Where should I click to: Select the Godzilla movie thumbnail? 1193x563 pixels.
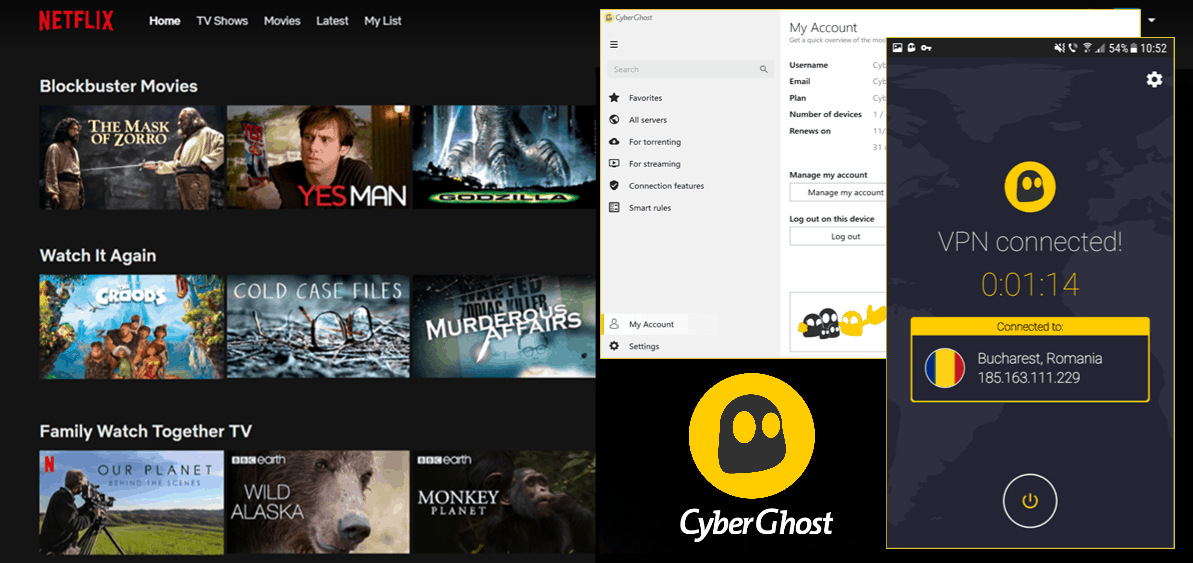click(x=504, y=157)
